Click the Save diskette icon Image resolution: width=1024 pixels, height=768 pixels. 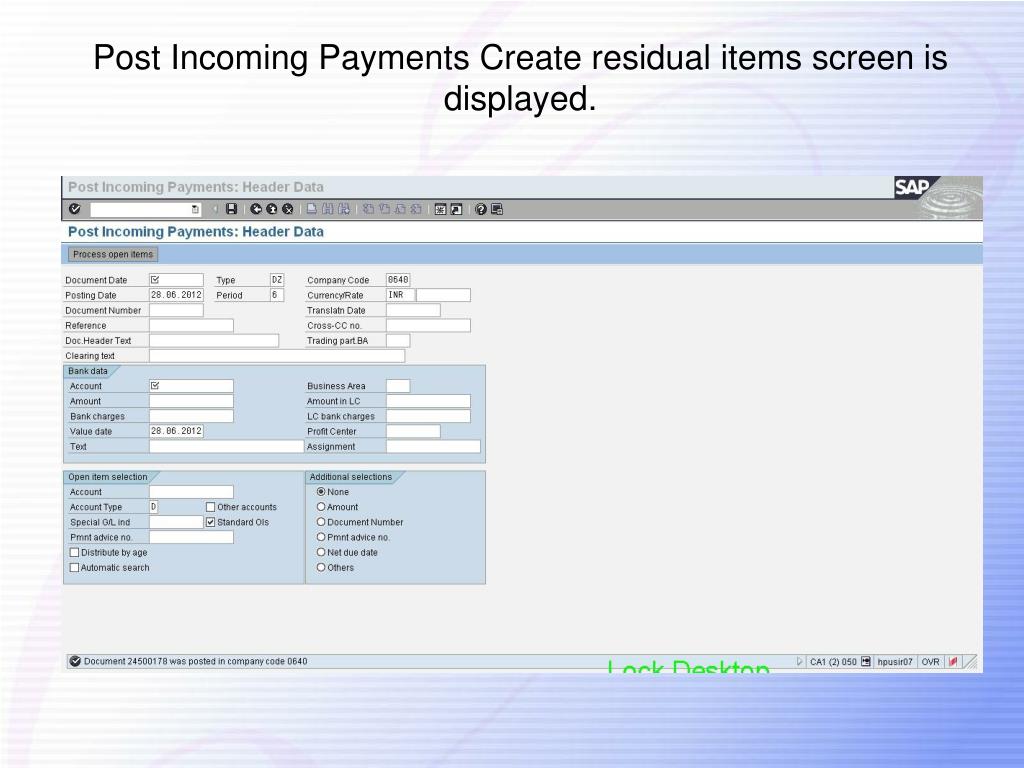point(231,209)
